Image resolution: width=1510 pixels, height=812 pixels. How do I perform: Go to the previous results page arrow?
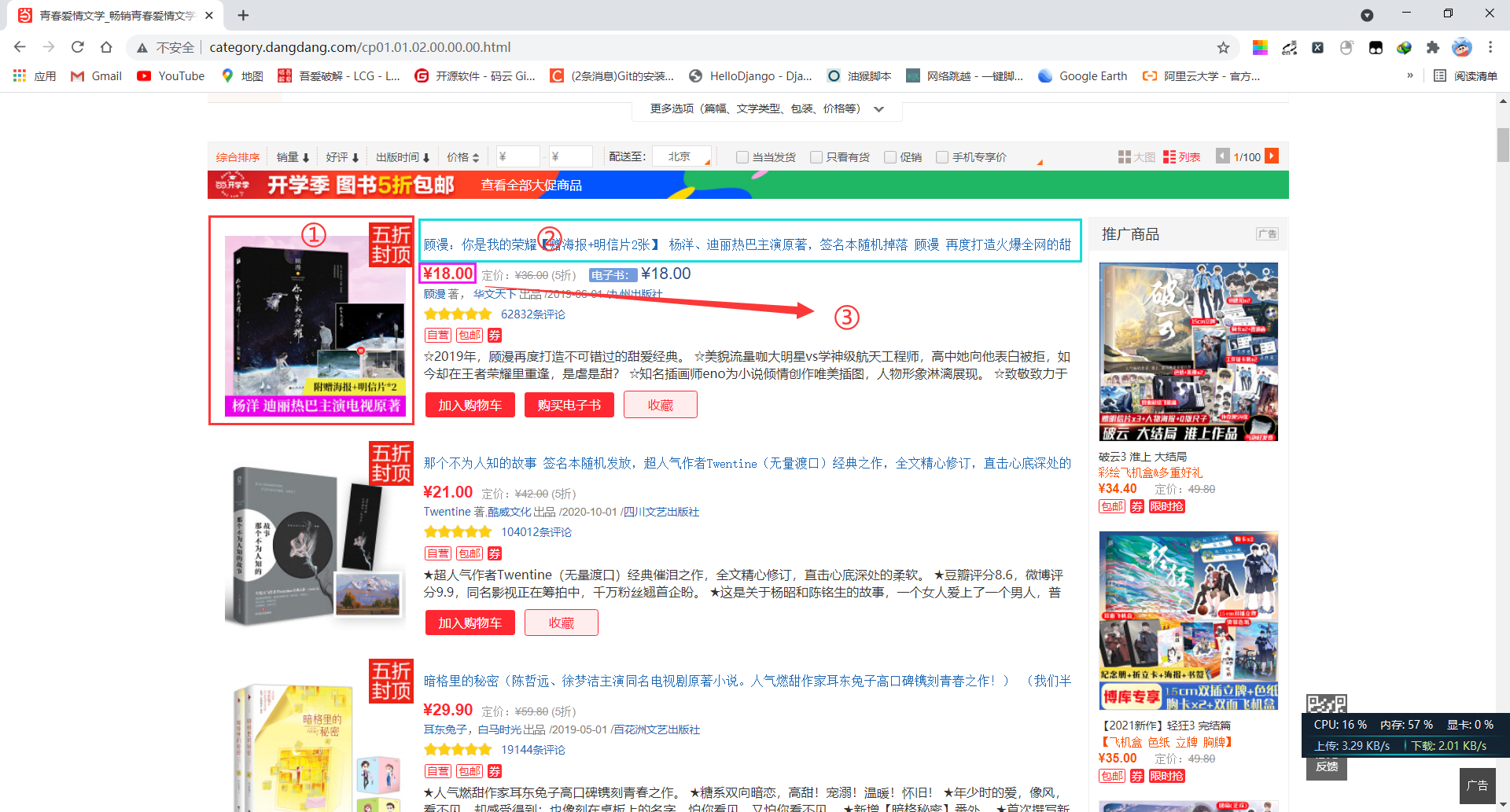click(x=1222, y=156)
